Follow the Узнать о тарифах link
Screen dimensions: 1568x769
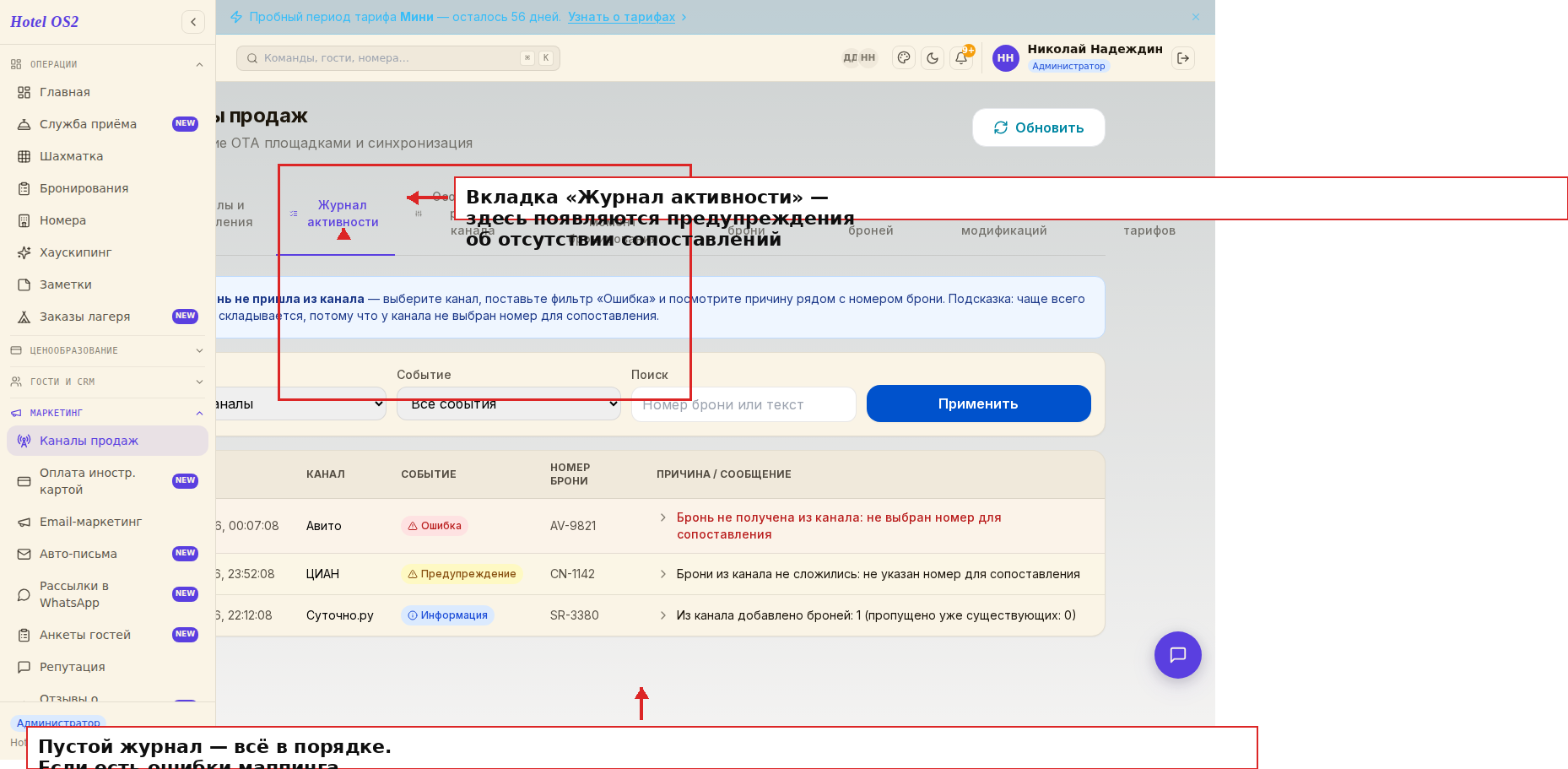621,17
